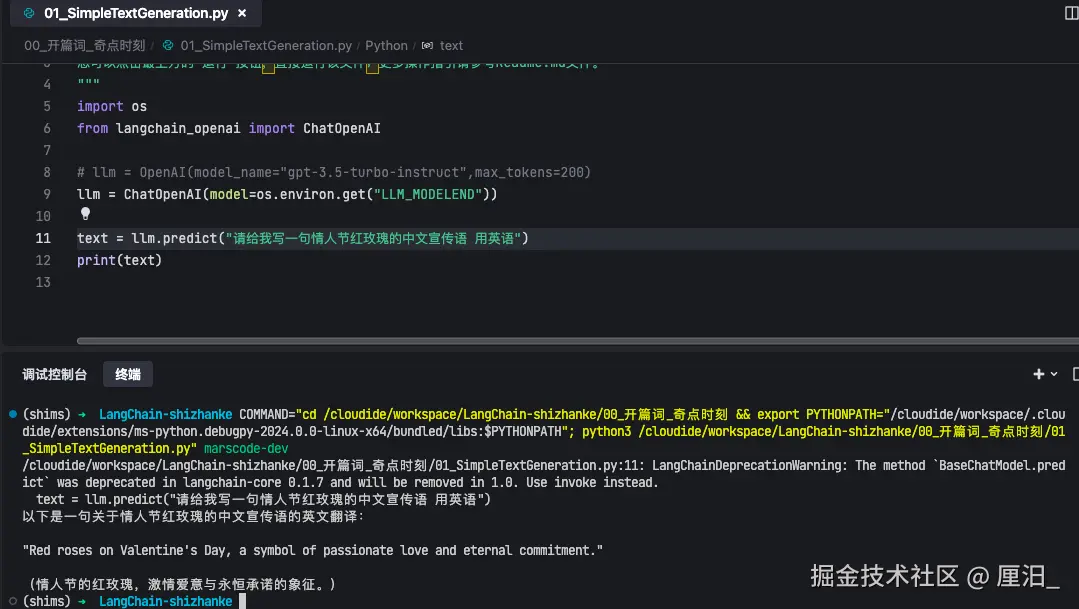Close the 01_SimpleTextGeneration.py tab
1079x609 pixels.
[x=241, y=13]
